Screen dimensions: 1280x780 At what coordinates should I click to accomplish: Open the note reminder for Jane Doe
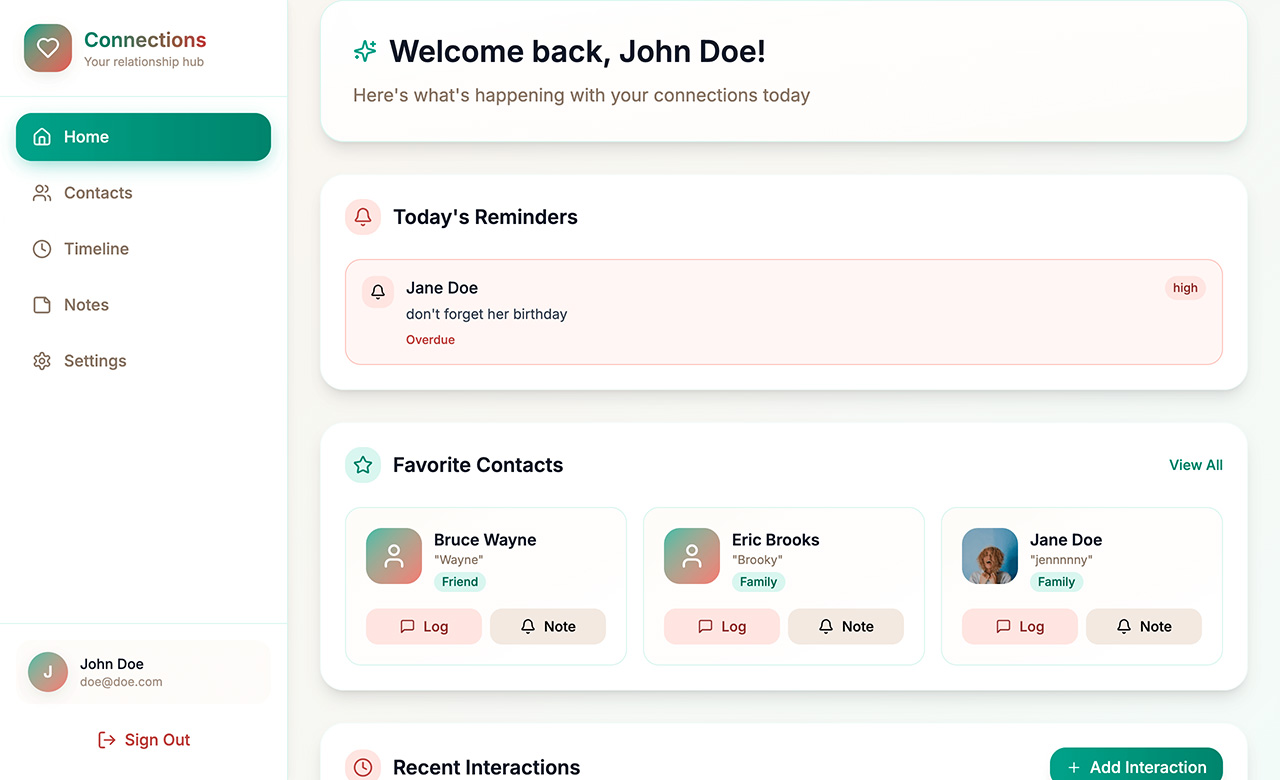pos(1143,626)
